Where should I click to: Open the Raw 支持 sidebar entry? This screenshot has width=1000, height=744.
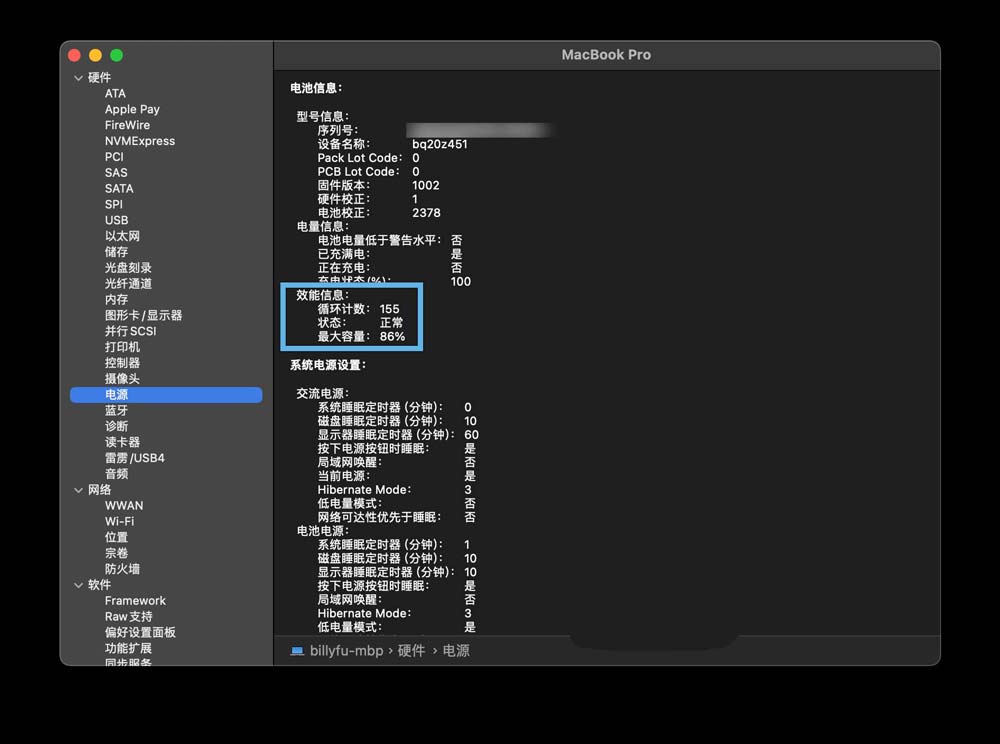point(129,616)
